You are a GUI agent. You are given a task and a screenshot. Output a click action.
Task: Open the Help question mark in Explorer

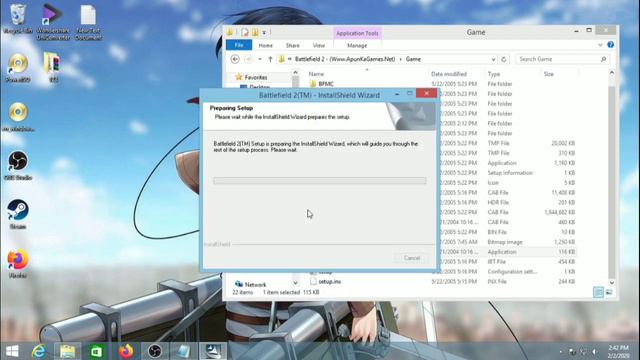[x=610, y=44]
